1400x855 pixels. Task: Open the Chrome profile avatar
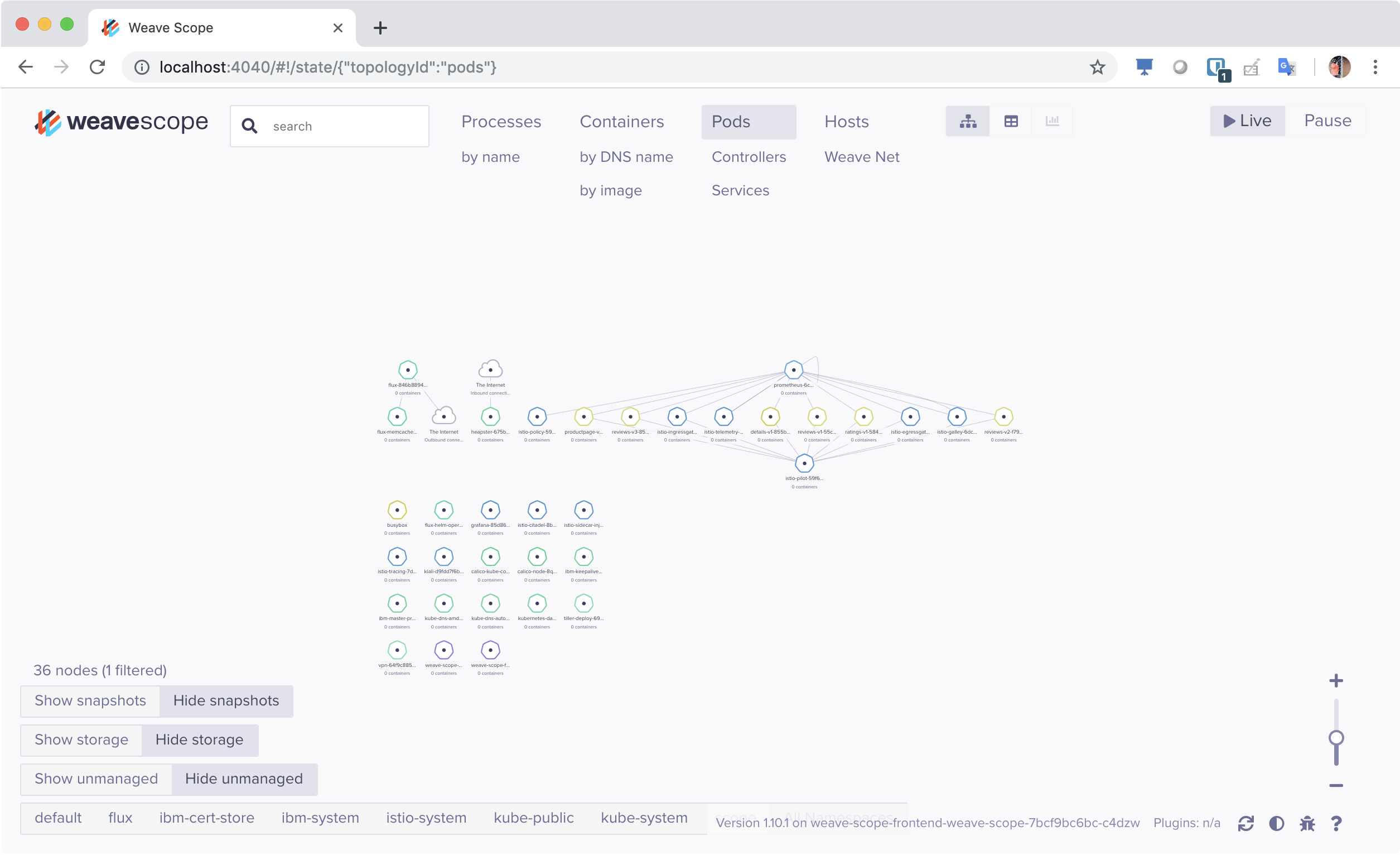(1339, 67)
